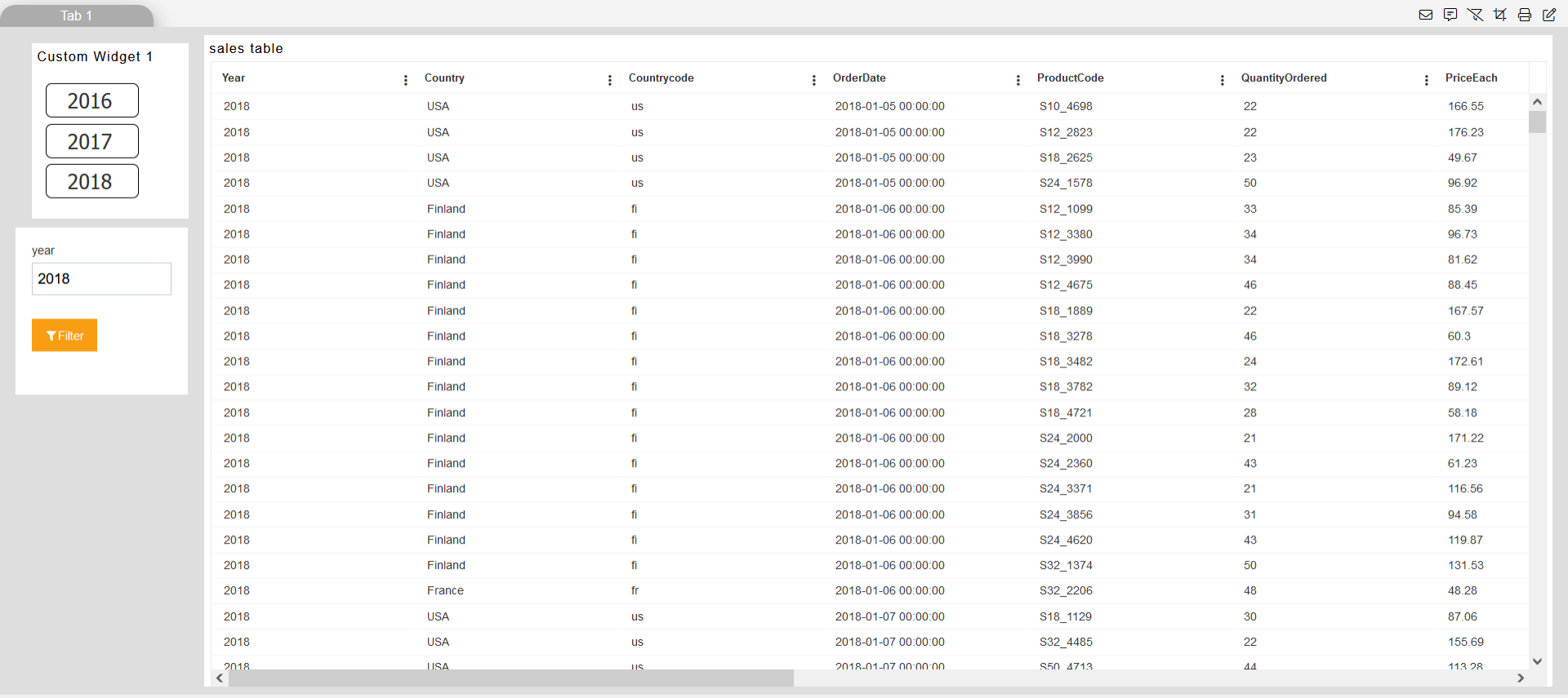Viewport: 1568px width, 698px height.
Task: Select product code S12_4675 cell
Action: pyautogui.click(x=1066, y=285)
